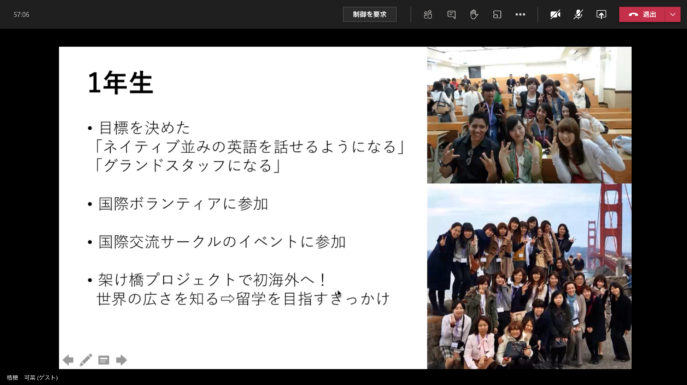Expand the leave options dropdown arrow
This screenshot has width=687, height=385.
673,14
